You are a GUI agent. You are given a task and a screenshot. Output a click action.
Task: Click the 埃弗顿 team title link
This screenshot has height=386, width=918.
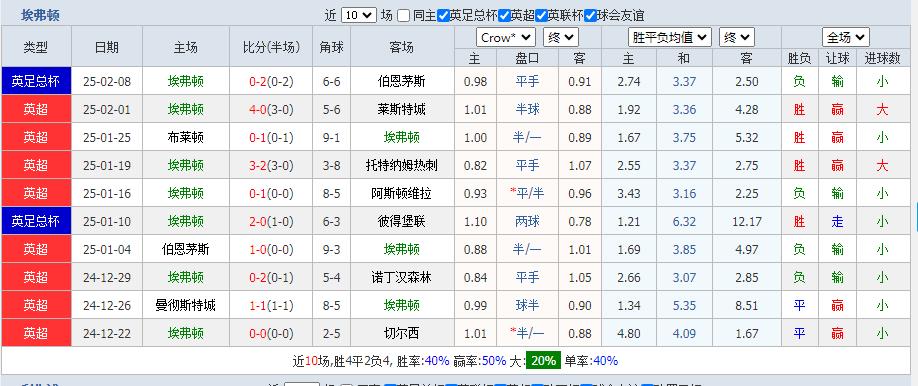(40, 15)
